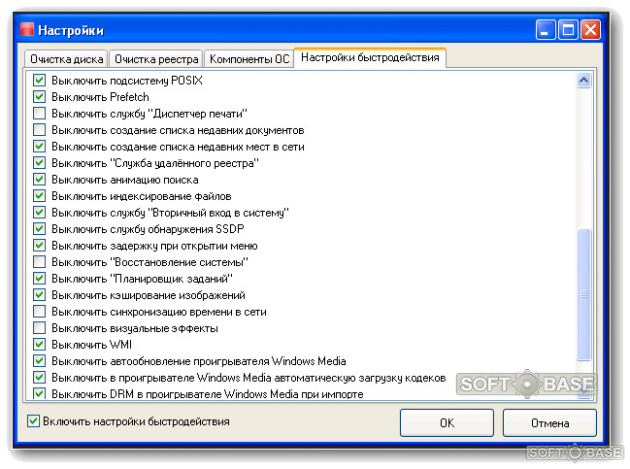The width and height of the screenshot is (630, 469).
Task: Enable Выключить службу "Диспетчер печати"
Action: [x=40, y=114]
